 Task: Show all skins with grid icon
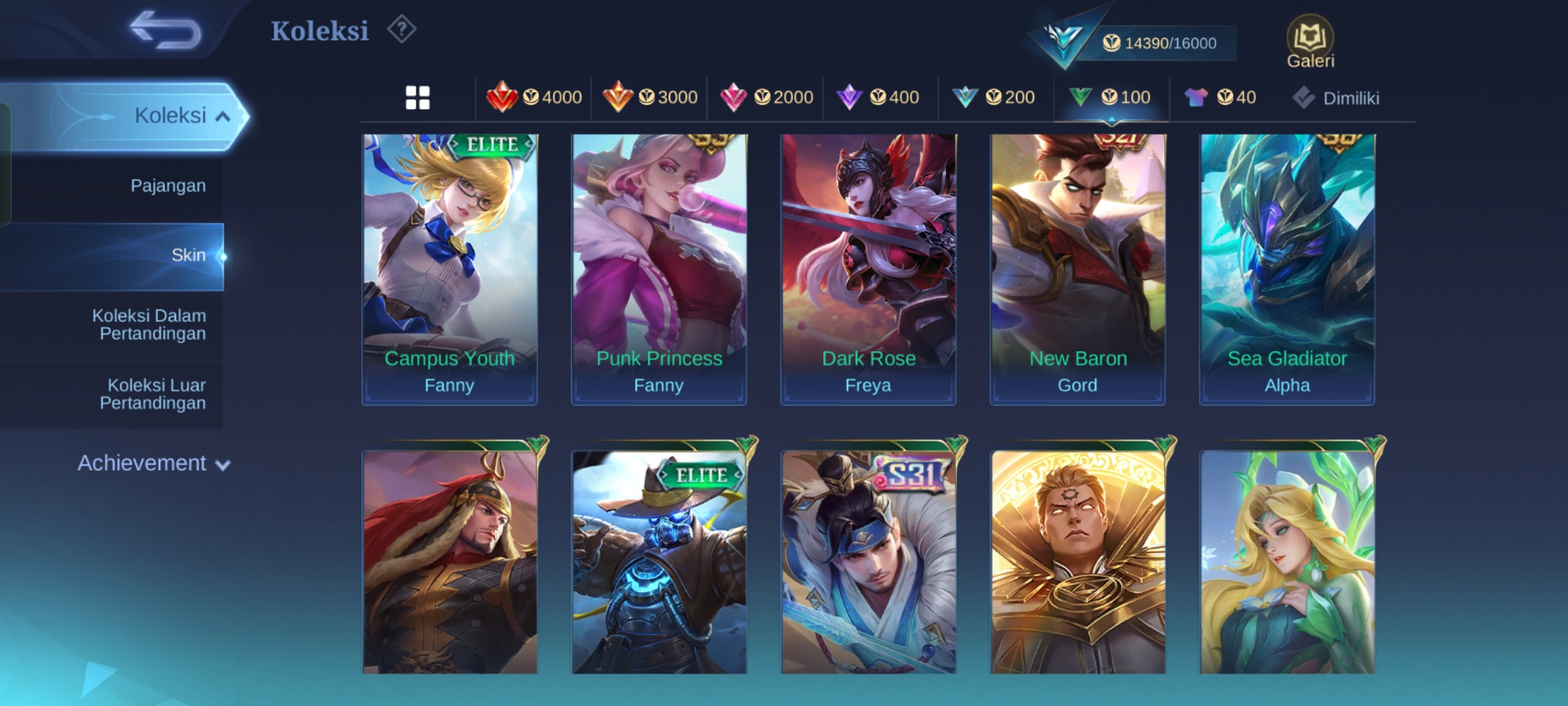coord(417,98)
